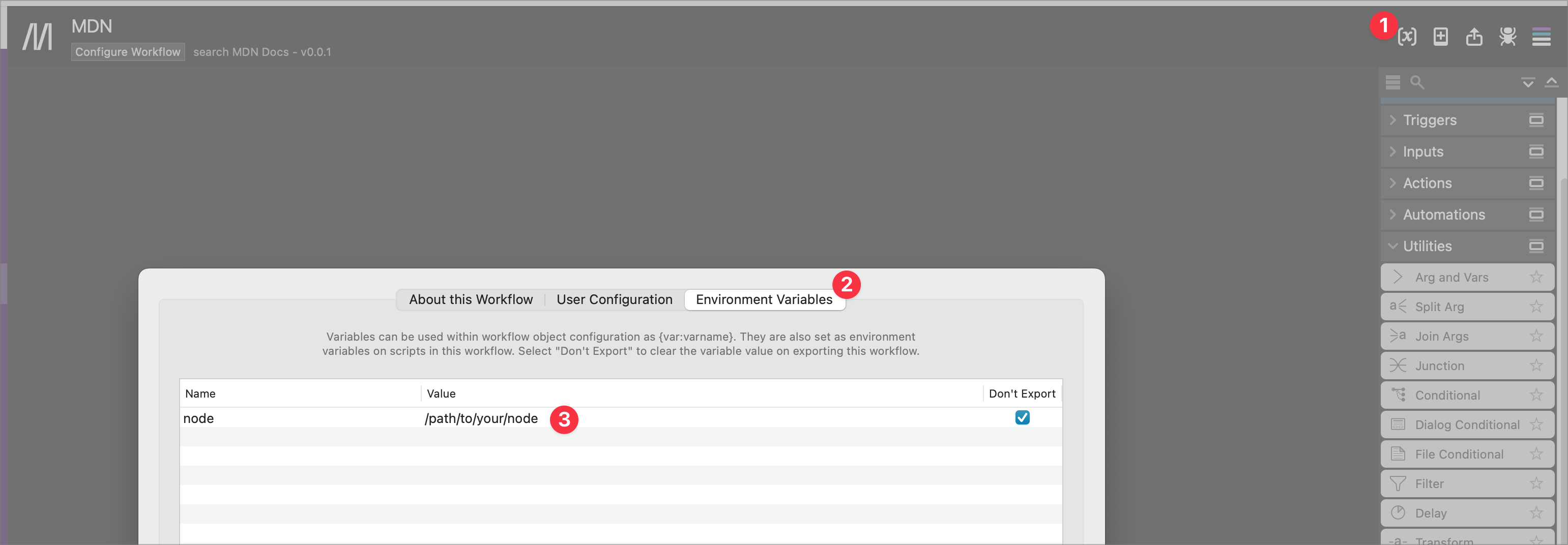Viewport: 1568px width, 545px height.
Task: Click the Actions row rectangle icon
Action: [x=1536, y=183]
